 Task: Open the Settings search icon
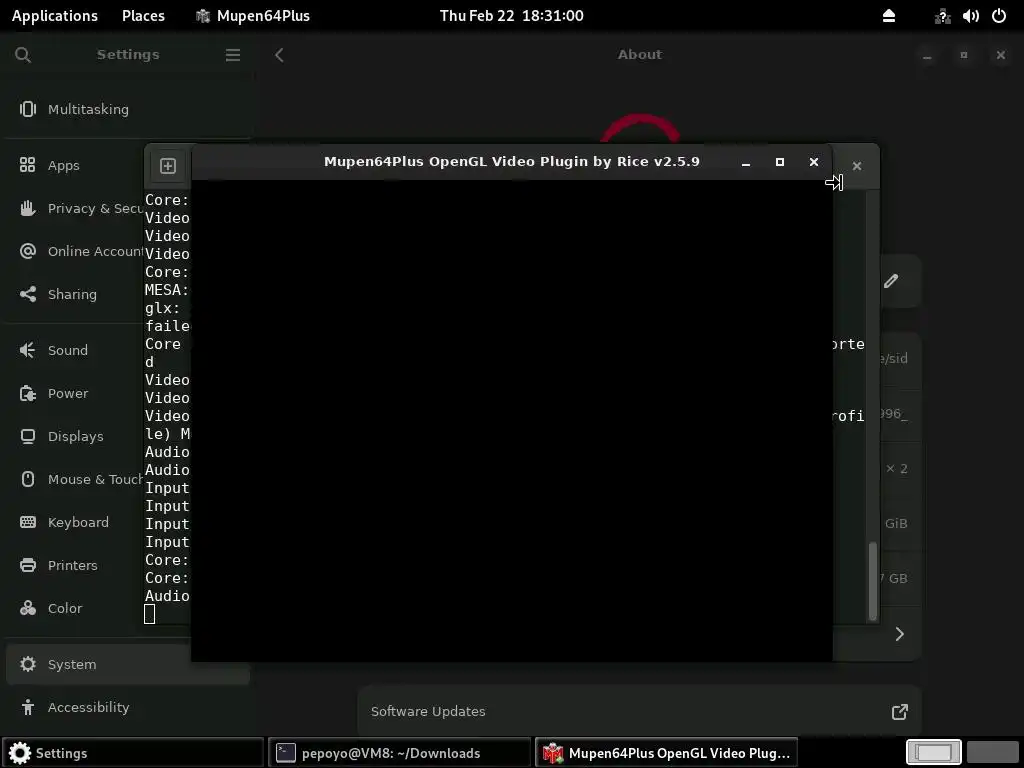coord(23,55)
